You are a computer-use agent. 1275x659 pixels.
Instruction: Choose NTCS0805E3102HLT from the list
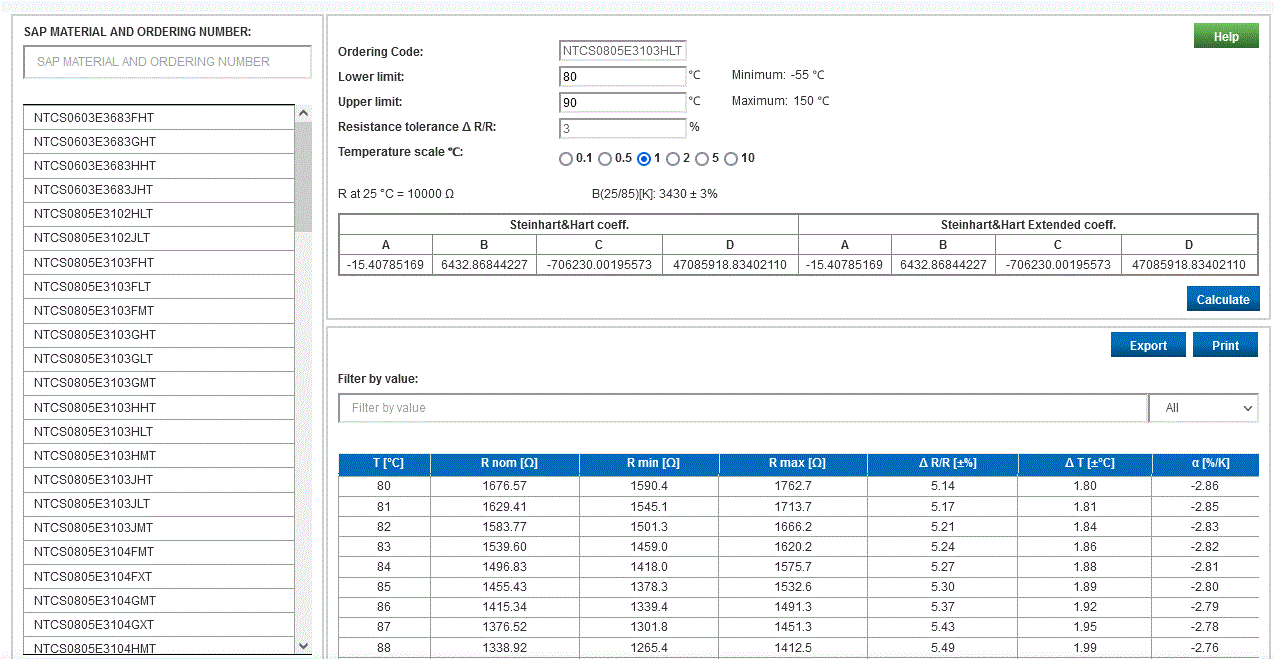pos(159,214)
